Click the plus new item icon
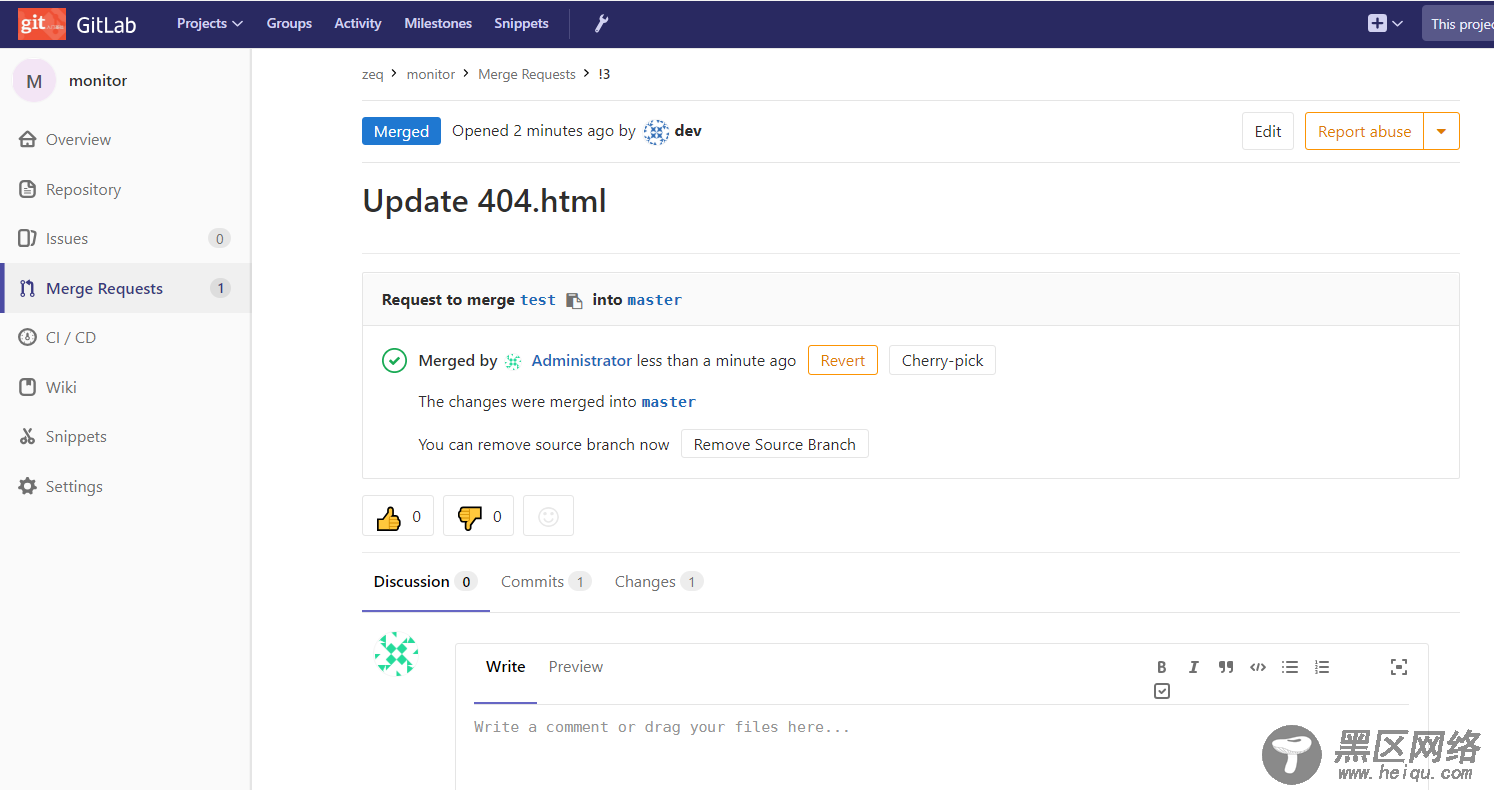 coord(1377,23)
